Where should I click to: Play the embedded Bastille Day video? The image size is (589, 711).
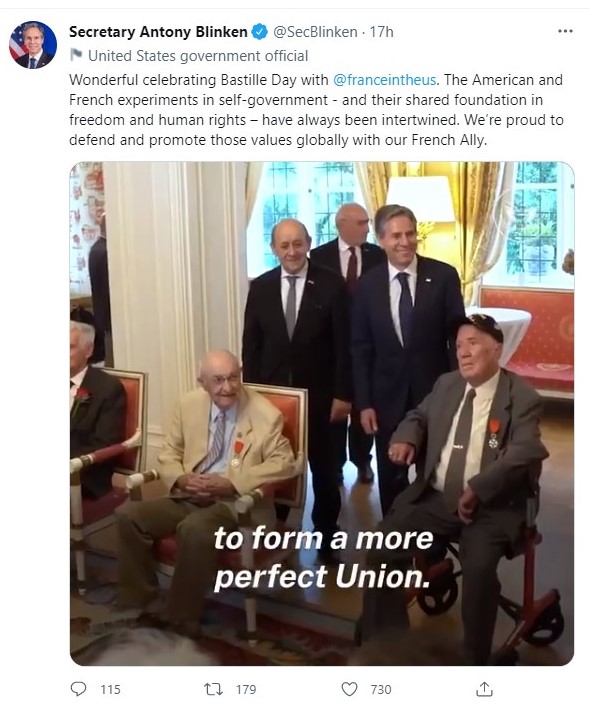322,414
